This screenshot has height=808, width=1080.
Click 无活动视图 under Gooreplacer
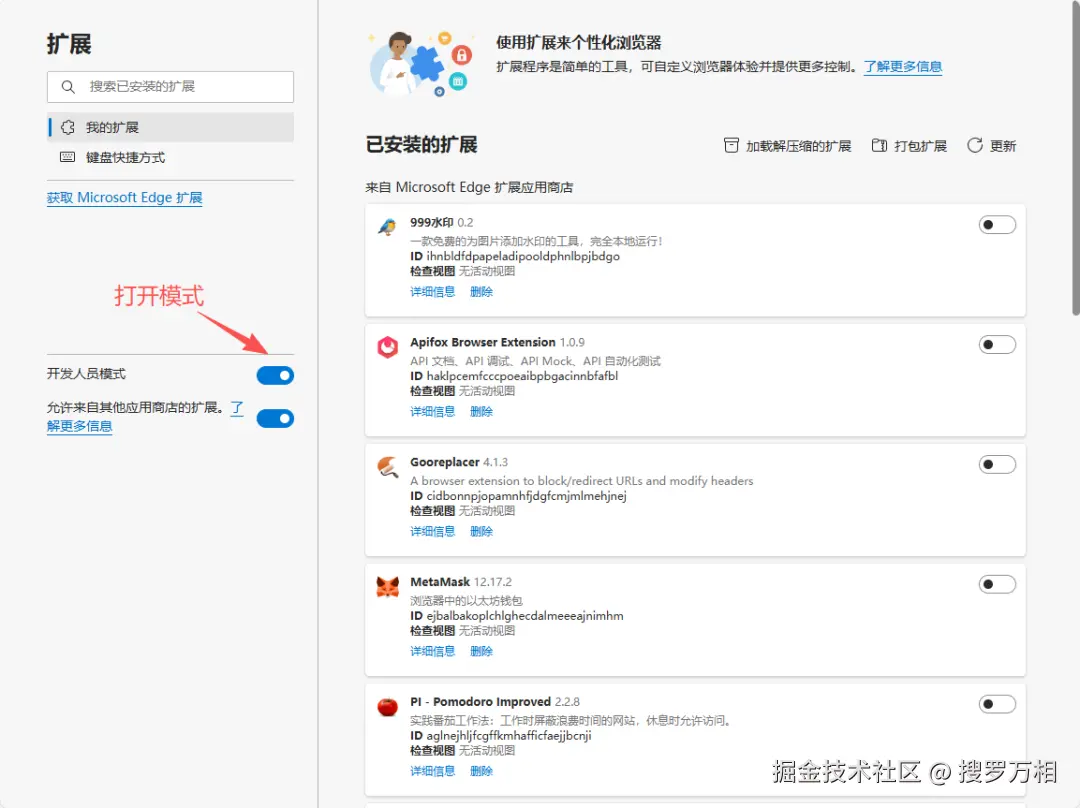point(487,511)
